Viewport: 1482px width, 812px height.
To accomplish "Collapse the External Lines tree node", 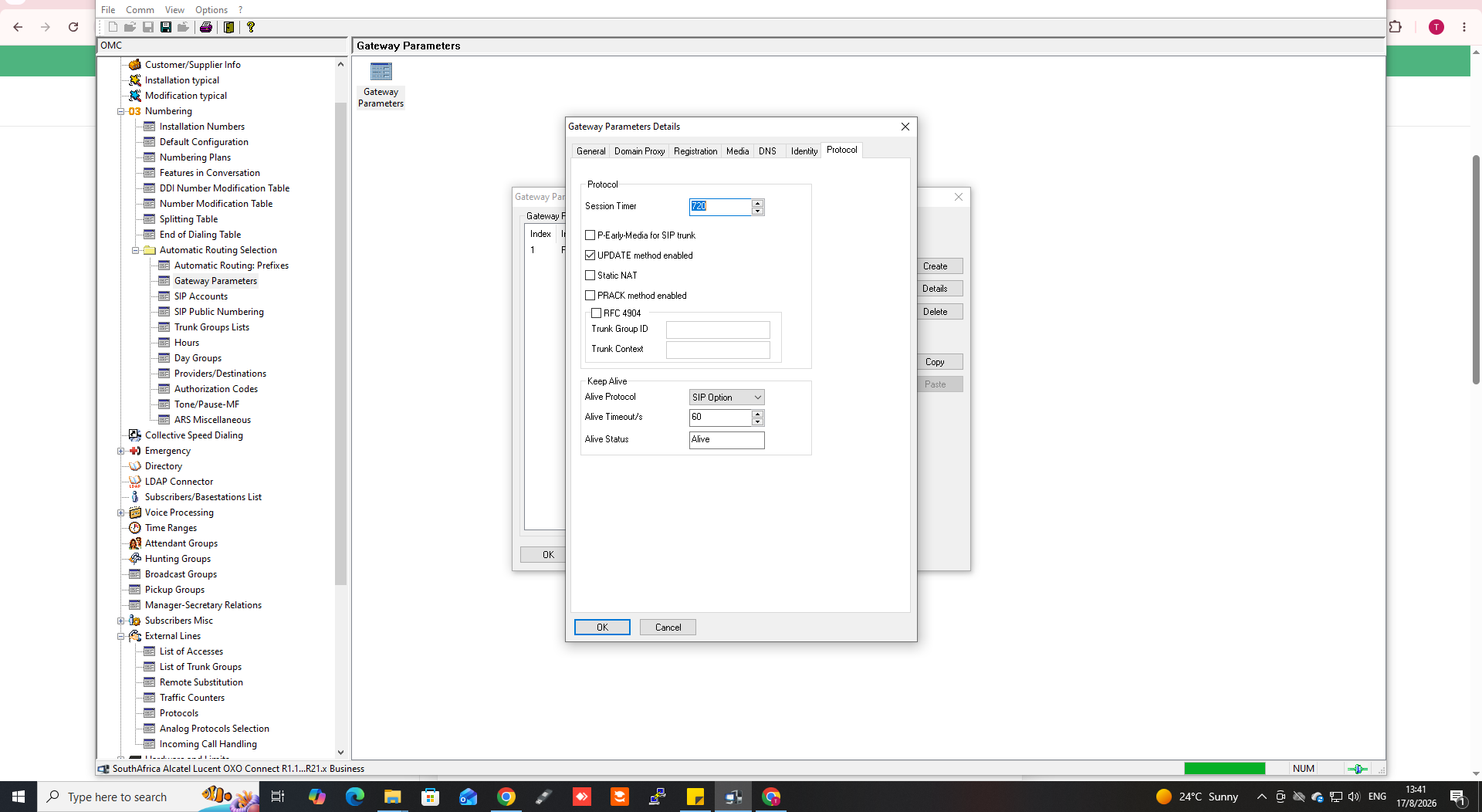I will 121,636.
